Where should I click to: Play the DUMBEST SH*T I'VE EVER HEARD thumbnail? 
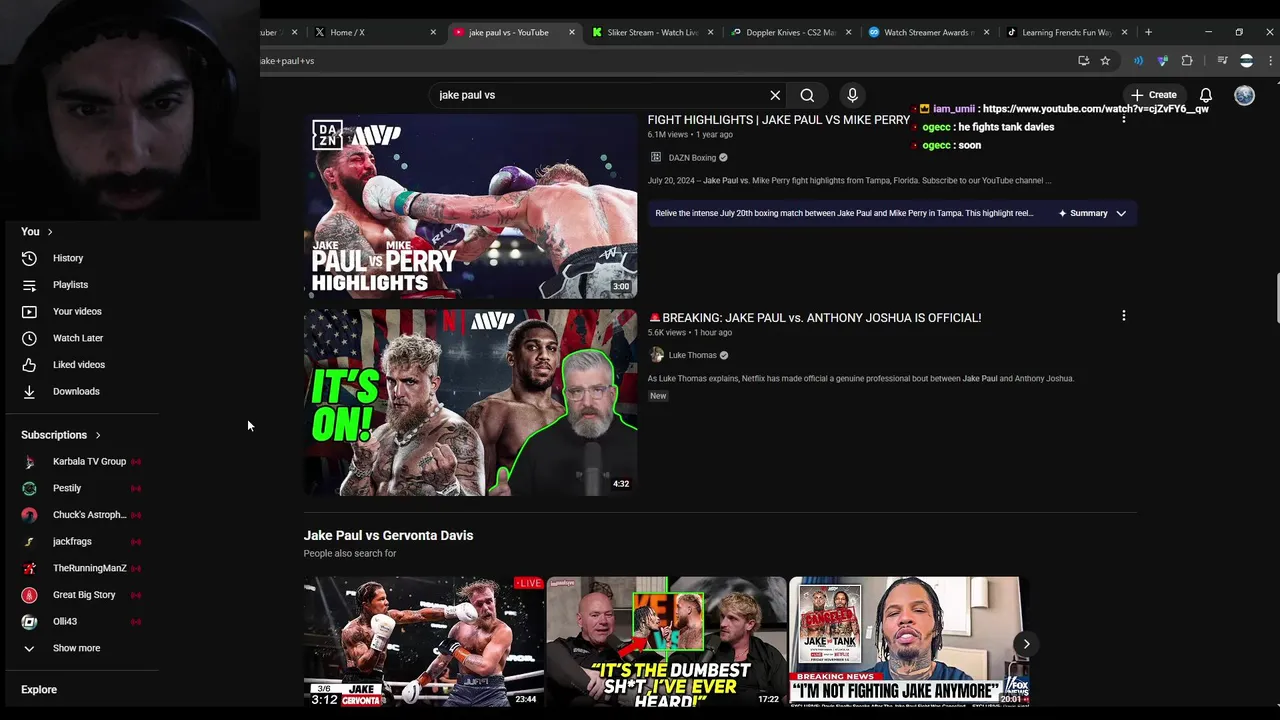coord(667,641)
